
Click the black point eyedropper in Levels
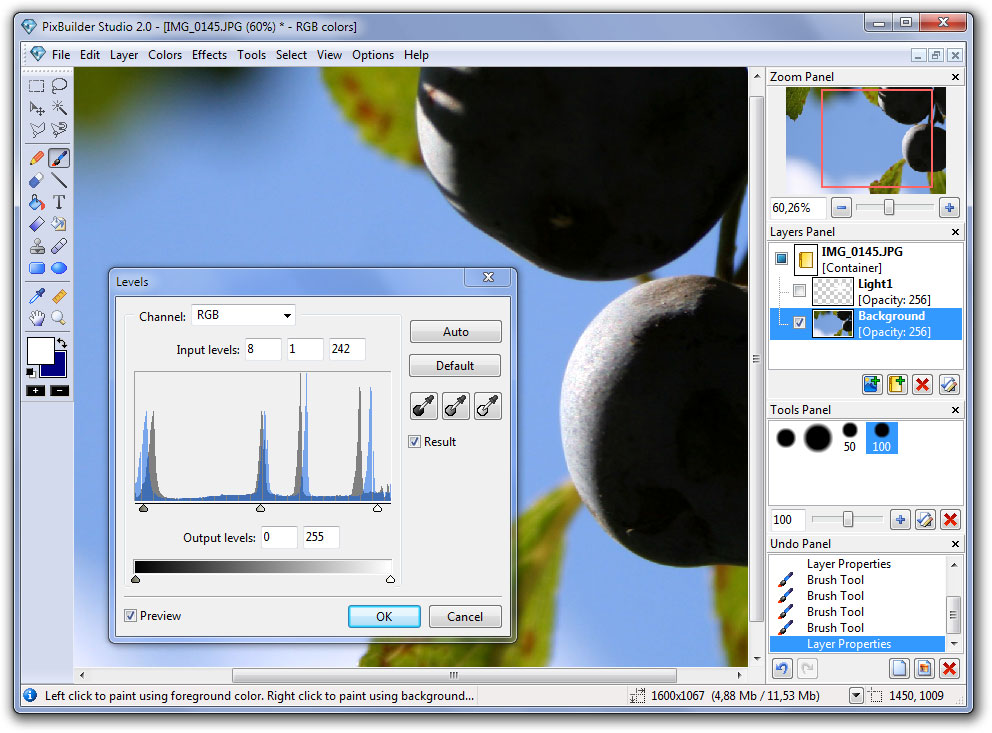pos(423,406)
